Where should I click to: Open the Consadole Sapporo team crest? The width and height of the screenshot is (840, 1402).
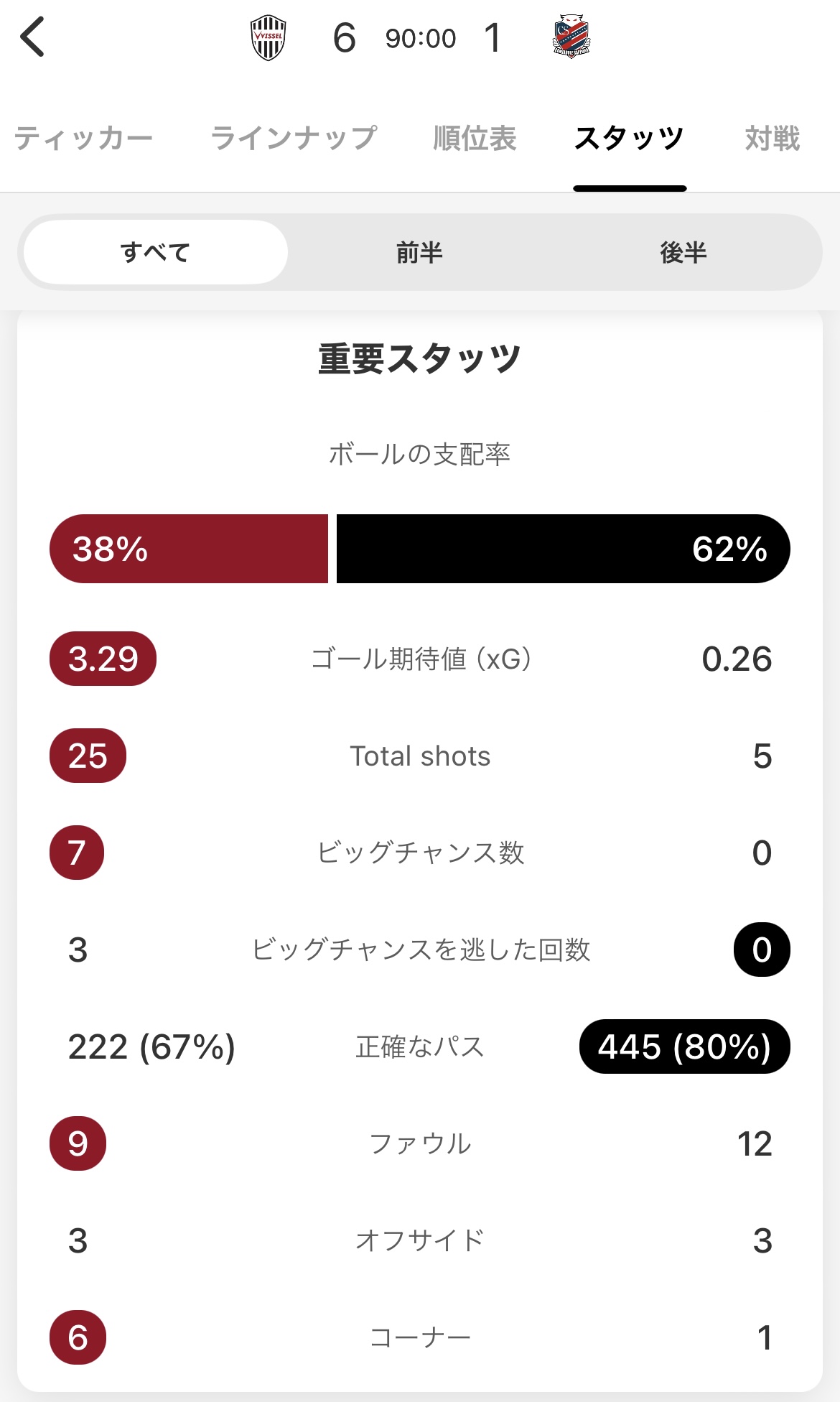click(x=571, y=37)
